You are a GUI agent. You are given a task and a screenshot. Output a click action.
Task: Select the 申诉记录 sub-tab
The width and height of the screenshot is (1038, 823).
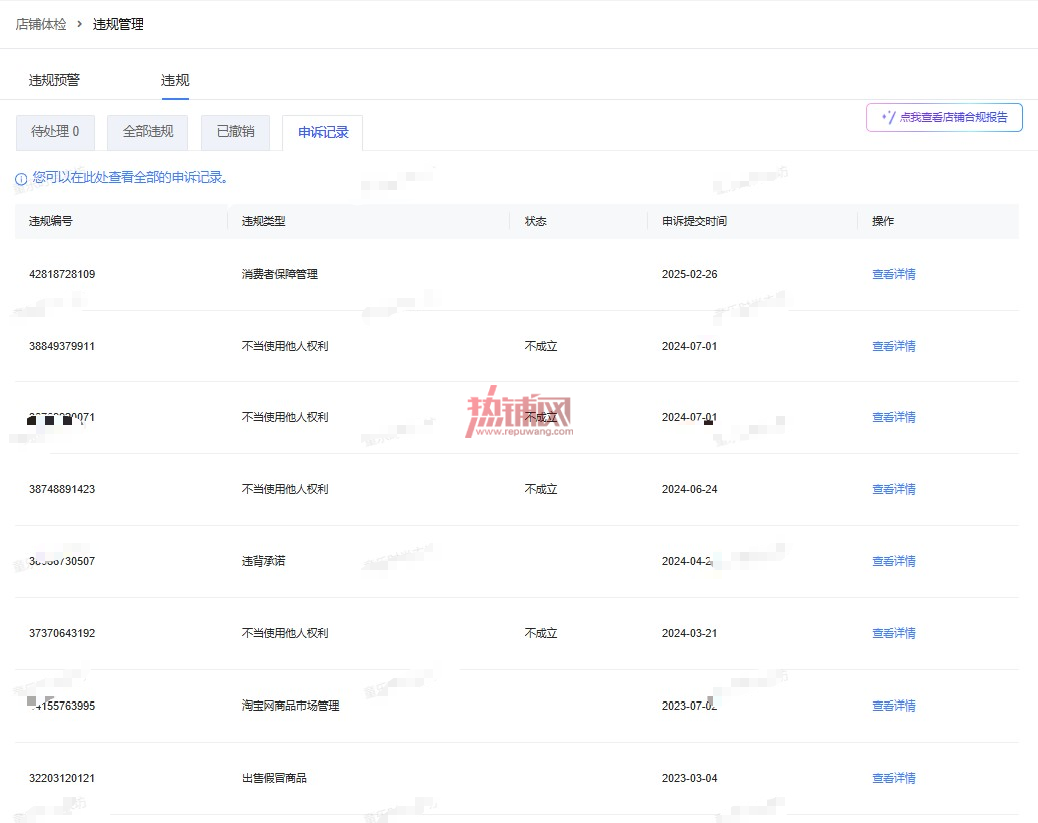coord(323,132)
